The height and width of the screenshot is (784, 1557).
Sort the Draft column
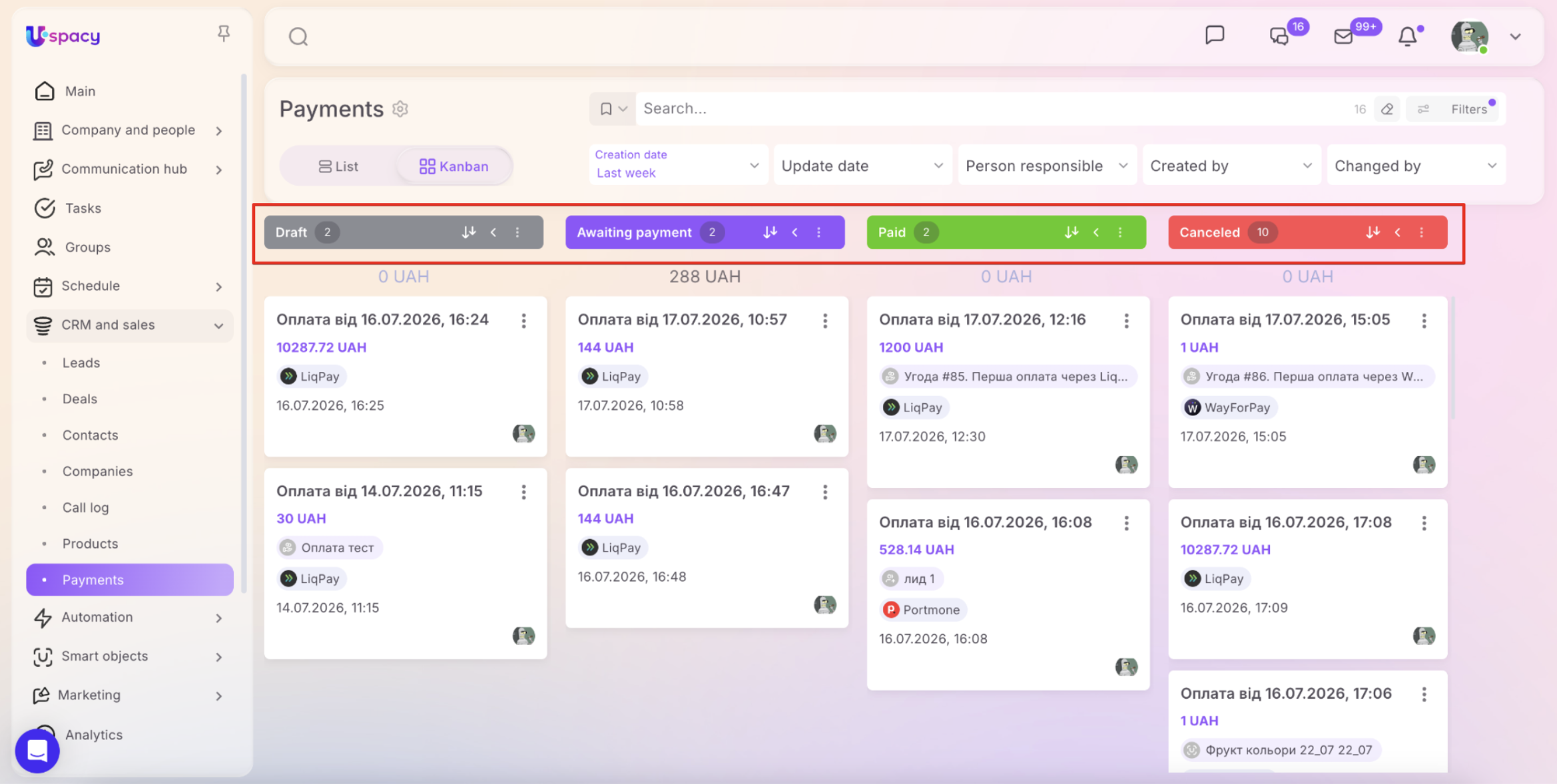[469, 232]
